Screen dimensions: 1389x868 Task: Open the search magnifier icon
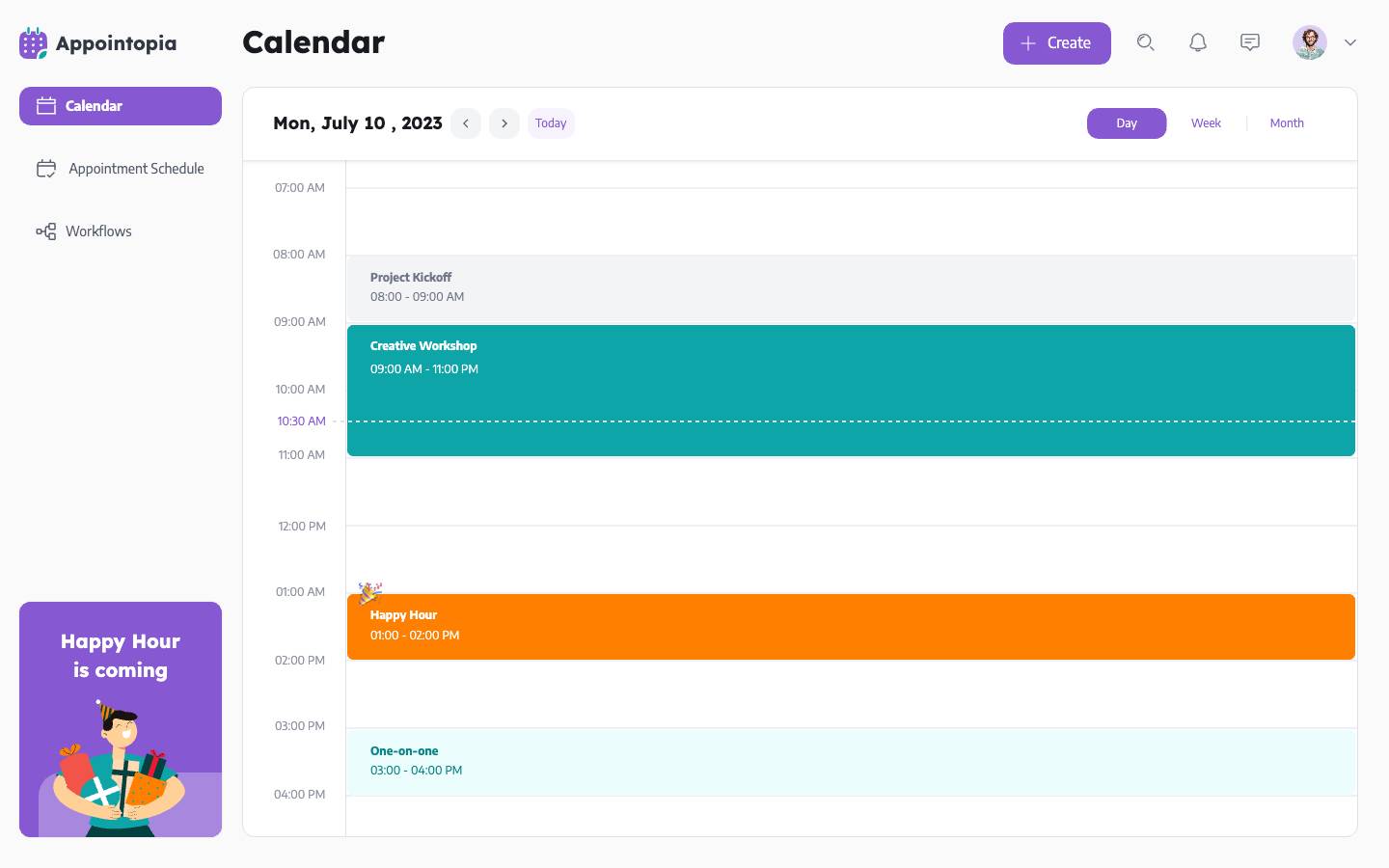1145,42
